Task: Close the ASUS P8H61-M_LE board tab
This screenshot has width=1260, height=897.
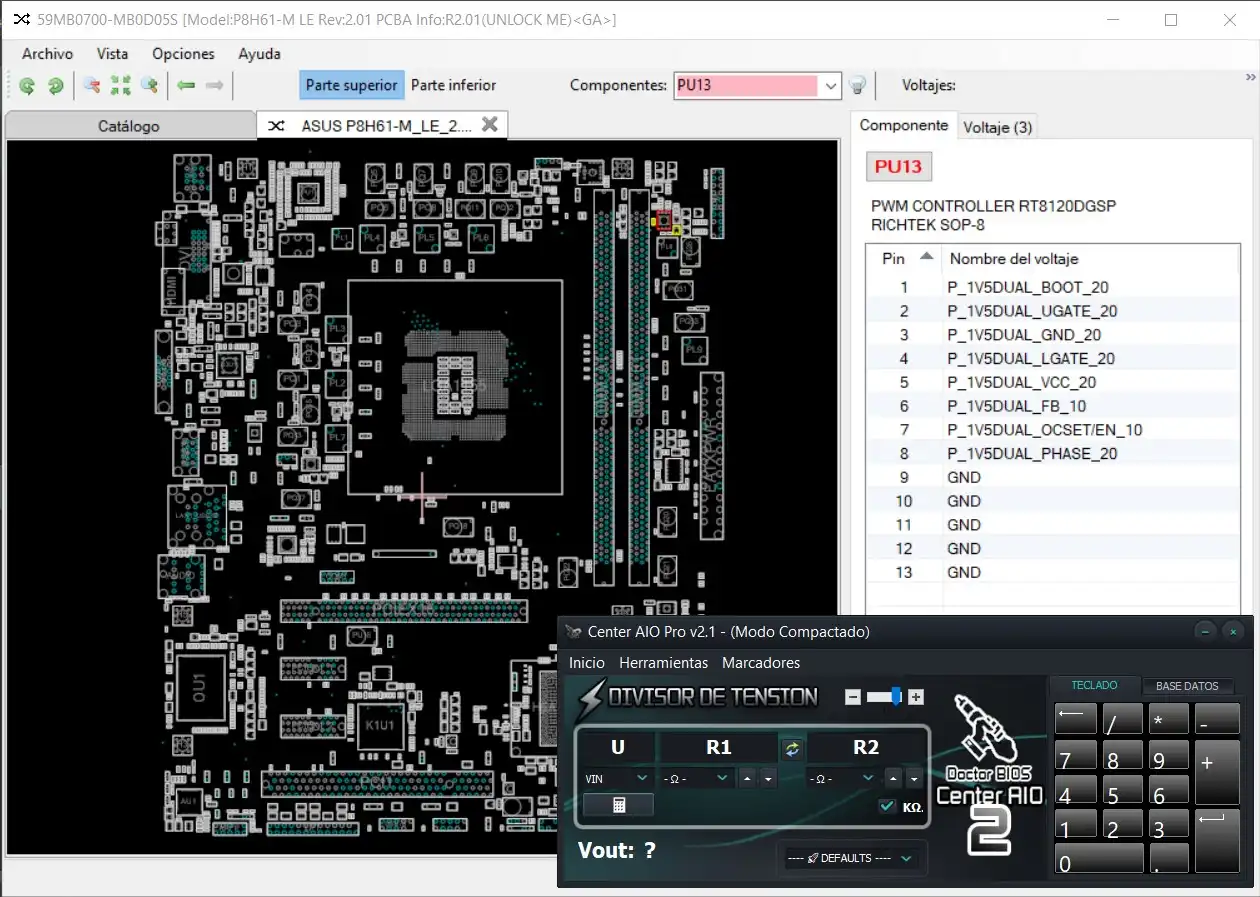Action: click(x=490, y=124)
